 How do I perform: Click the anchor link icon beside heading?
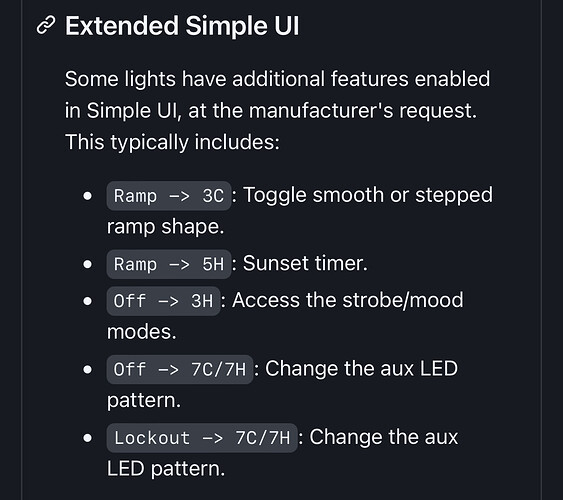click(x=46, y=25)
